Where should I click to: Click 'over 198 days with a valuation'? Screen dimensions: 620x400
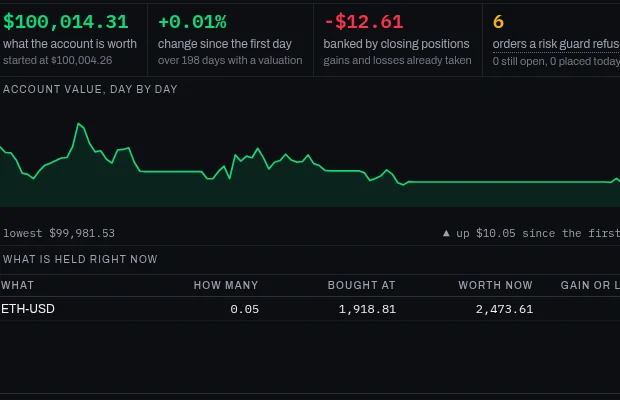(x=230, y=60)
